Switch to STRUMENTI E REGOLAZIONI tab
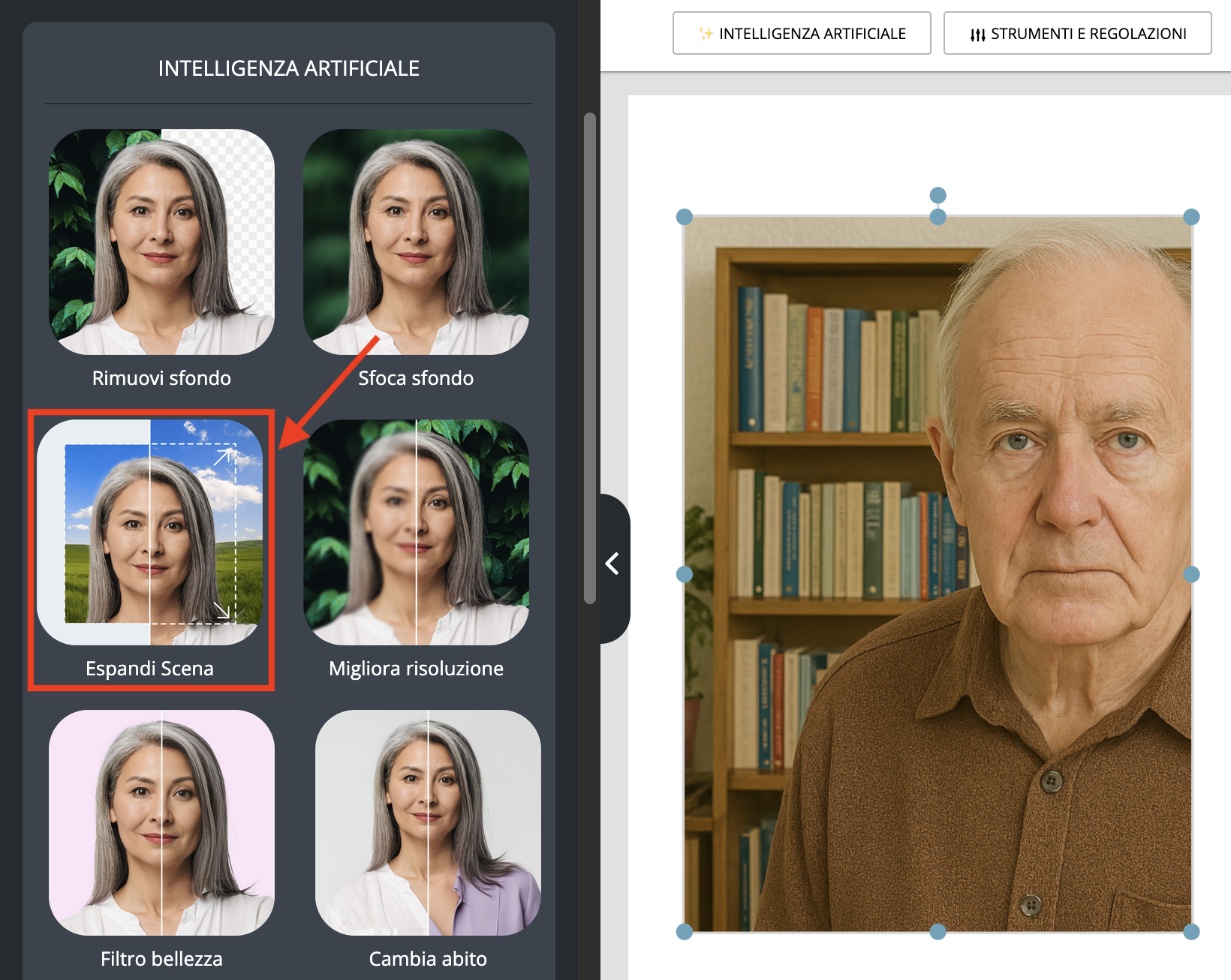Image resolution: width=1231 pixels, height=980 pixels. click(1077, 34)
